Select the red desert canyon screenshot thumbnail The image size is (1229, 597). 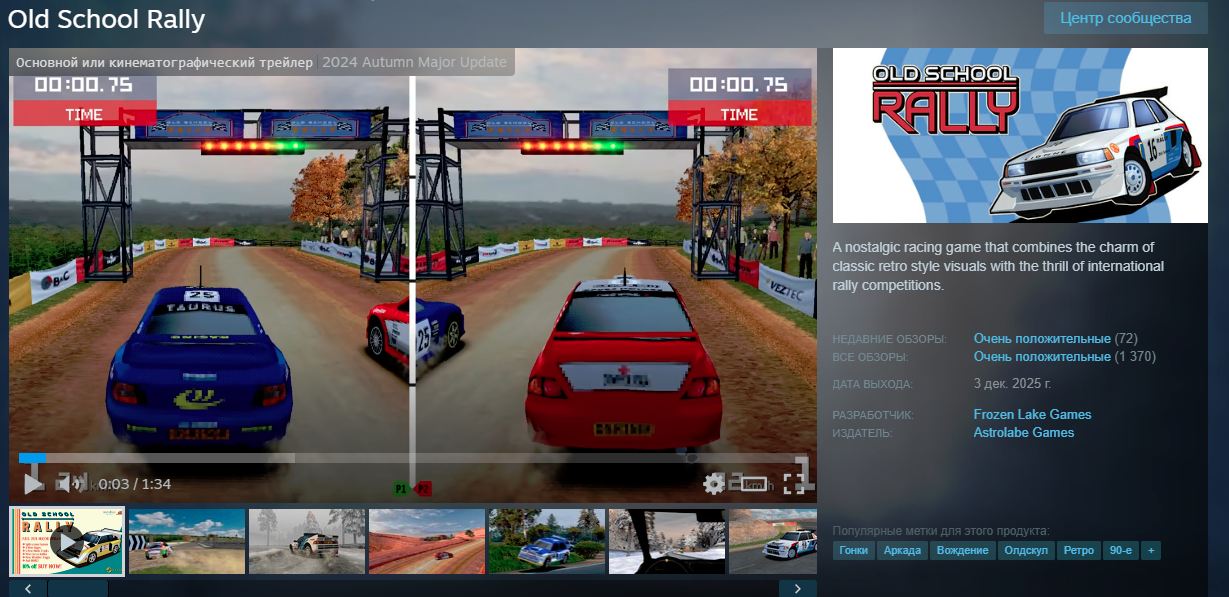[427, 541]
